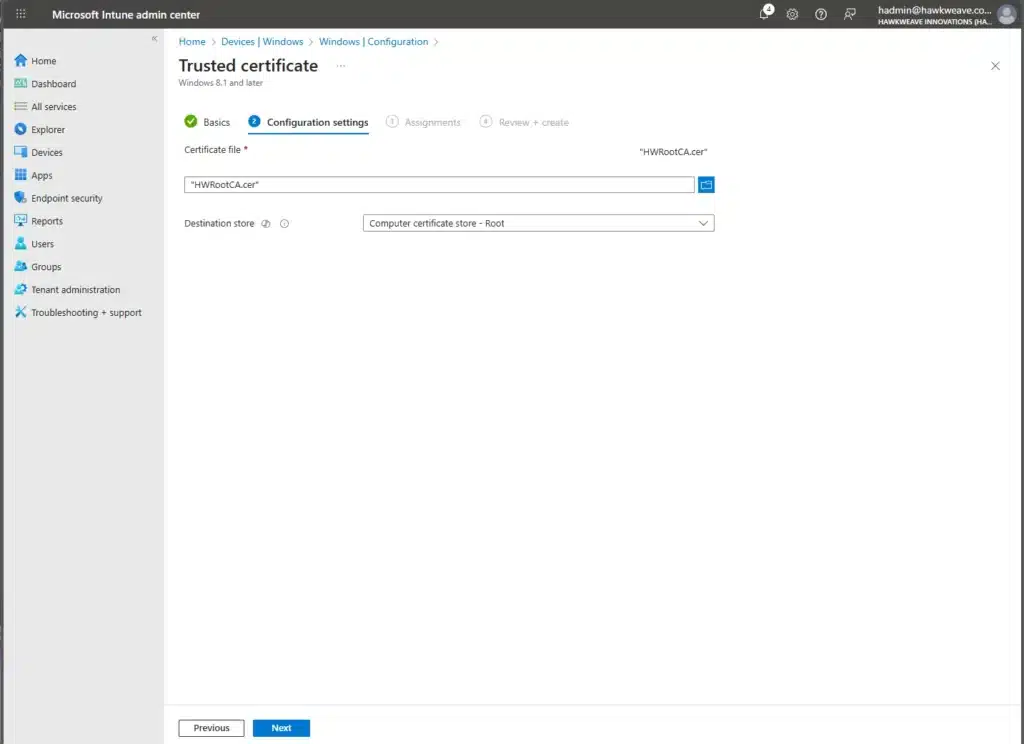Screen dimensions: 1024x744
Task: Open Devices in the sidebar menu
Action: coord(46,152)
